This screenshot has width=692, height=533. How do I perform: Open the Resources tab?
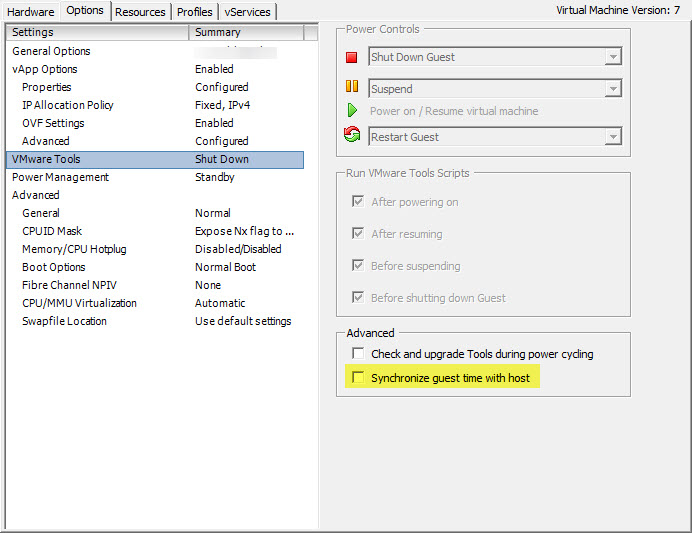140,12
